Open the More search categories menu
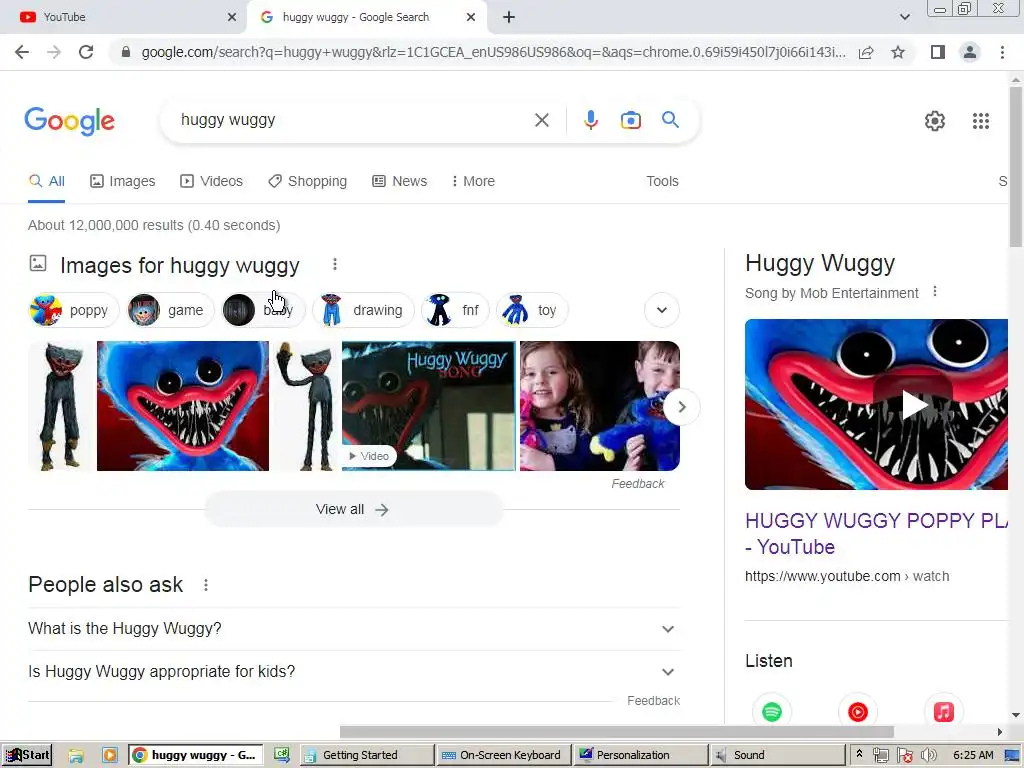Viewport: 1024px width, 768px height. [473, 182]
